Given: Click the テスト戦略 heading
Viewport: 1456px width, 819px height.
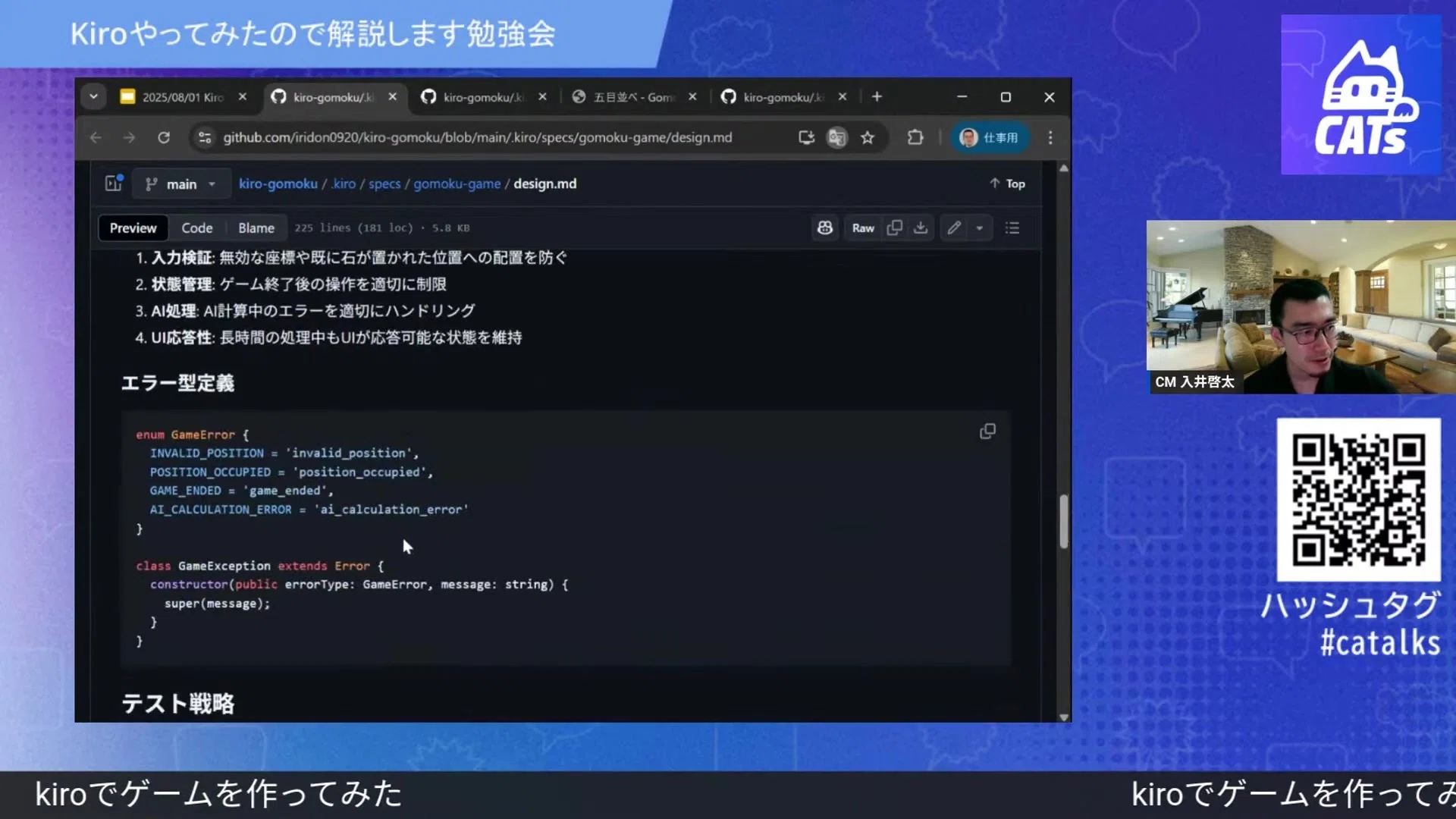Looking at the screenshot, I should click(x=177, y=704).
